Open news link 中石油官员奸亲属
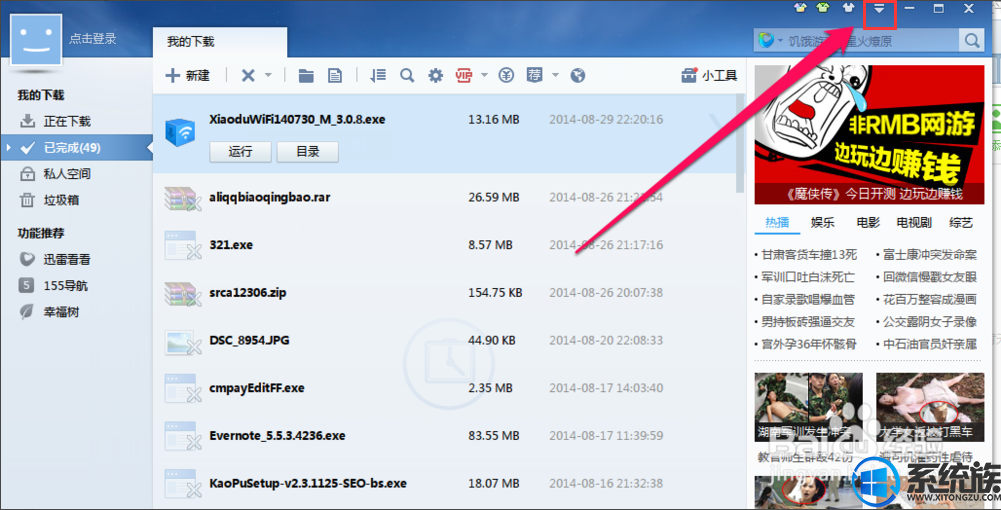Image resolution: width=1001 pixels, height=510 pixels. [x=930, y=344]
